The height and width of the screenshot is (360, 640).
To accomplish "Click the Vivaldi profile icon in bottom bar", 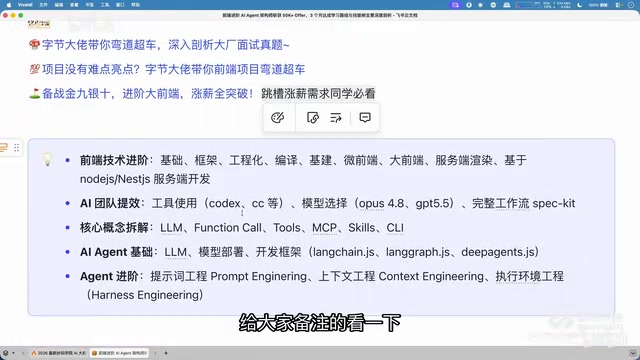I will [5, 353].
